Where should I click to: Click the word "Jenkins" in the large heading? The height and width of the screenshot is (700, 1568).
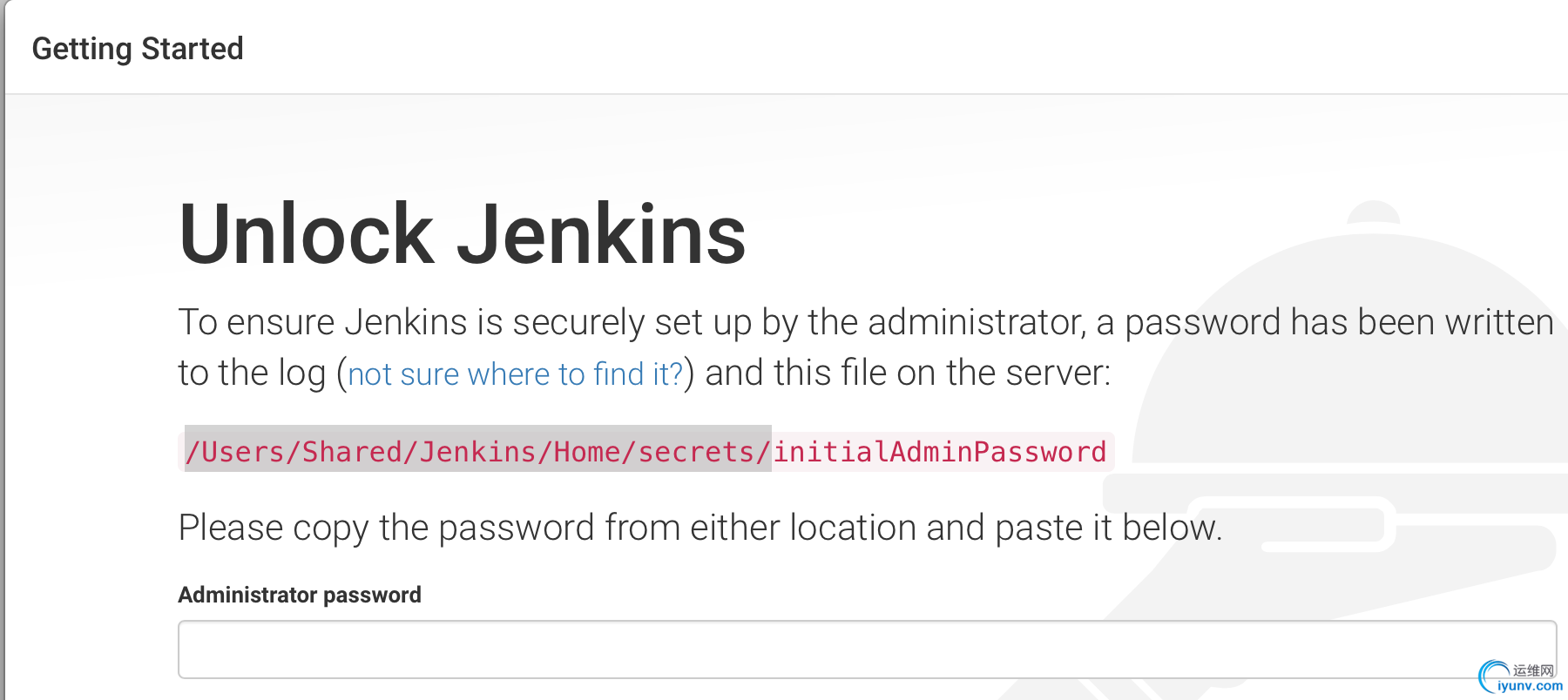pyautogui.click(x=601, y=234)
